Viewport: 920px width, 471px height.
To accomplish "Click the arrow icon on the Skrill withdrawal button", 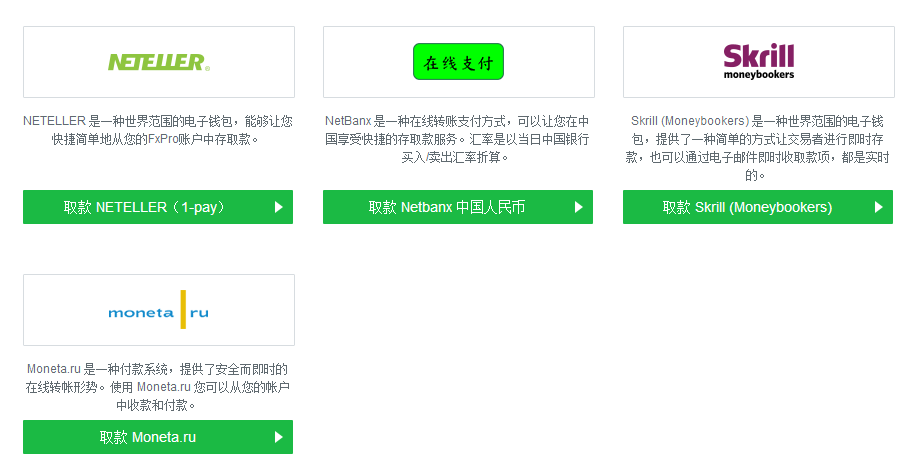I will [879, 208].
